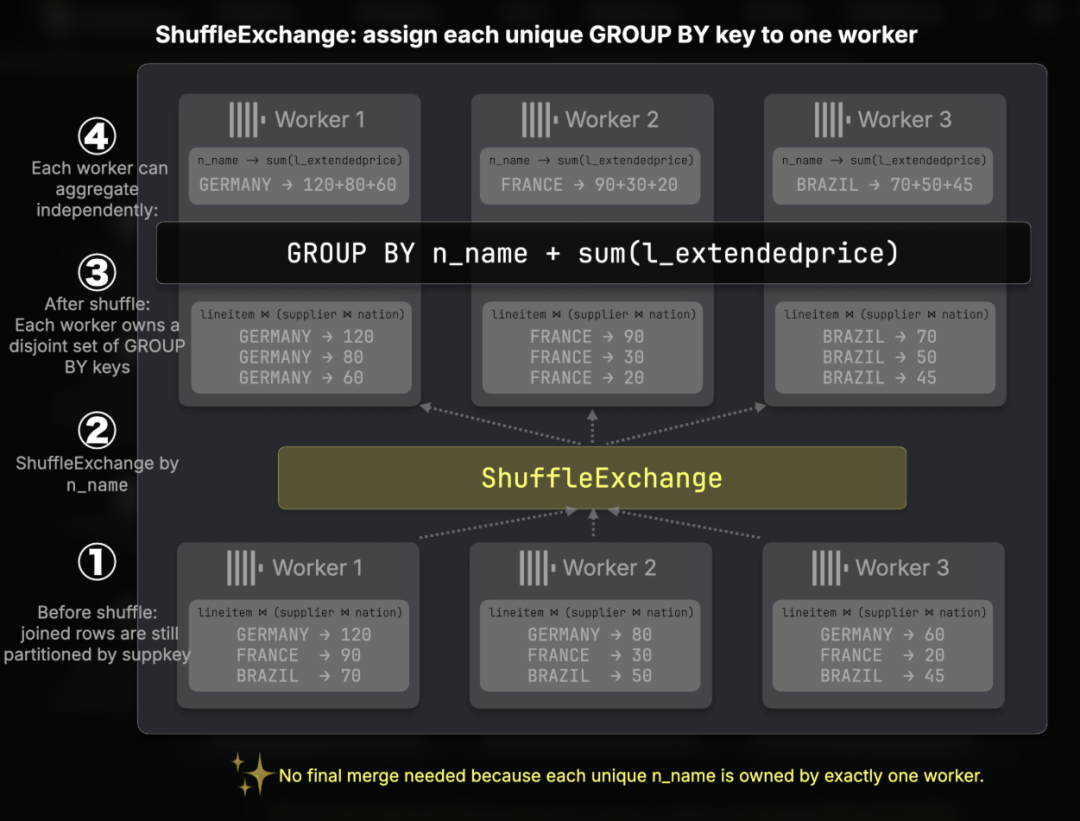Select the bottom row Worker 2 logo icon
1080x821 pixels.
pyautogui.click(x=537, y=568)
